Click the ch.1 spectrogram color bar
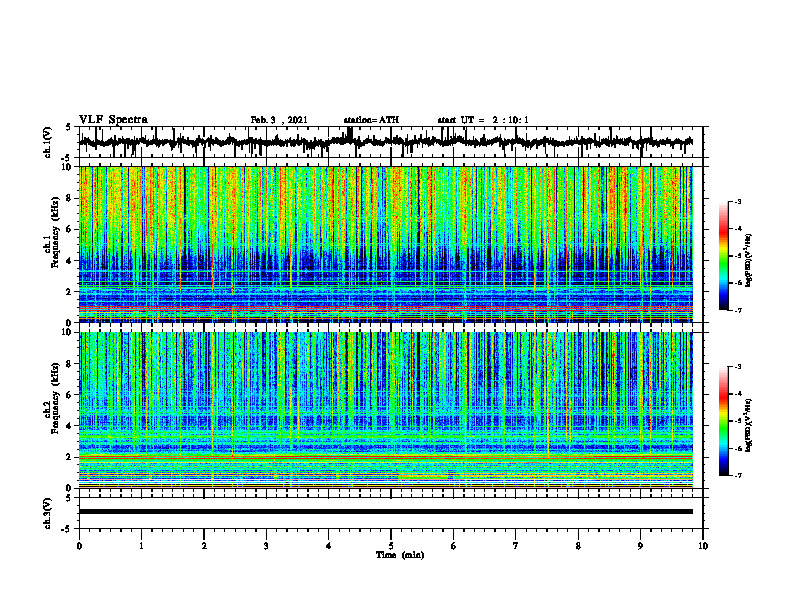The image size is (792, 612). [x=723, y=256]
